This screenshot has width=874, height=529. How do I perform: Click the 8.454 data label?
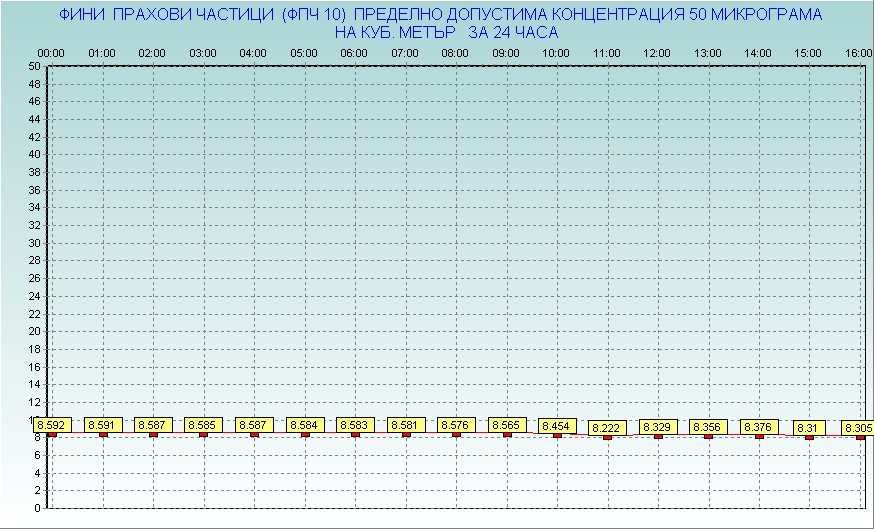pos(557,426)
